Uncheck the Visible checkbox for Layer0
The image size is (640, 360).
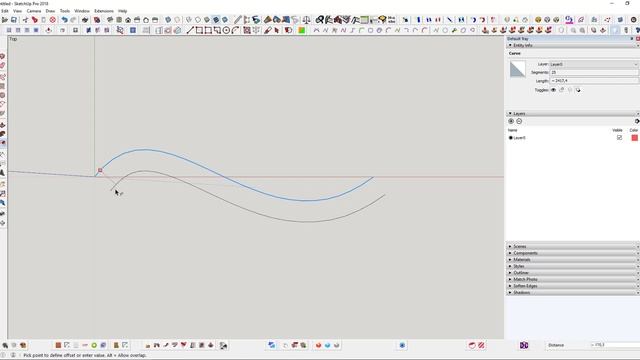[619, 138]
